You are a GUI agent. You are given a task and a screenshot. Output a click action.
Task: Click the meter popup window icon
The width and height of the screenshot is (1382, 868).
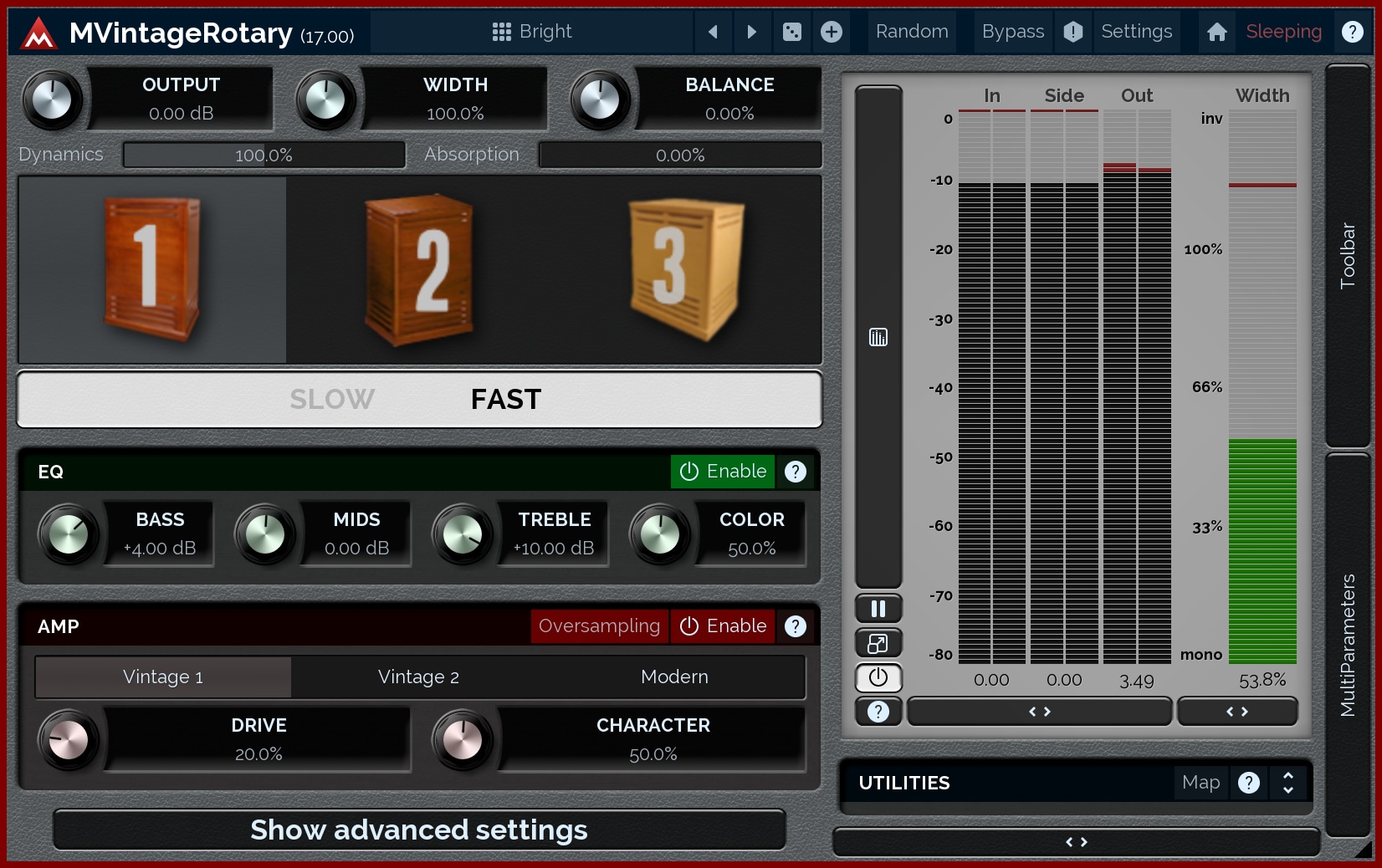(x=878, y=643)
